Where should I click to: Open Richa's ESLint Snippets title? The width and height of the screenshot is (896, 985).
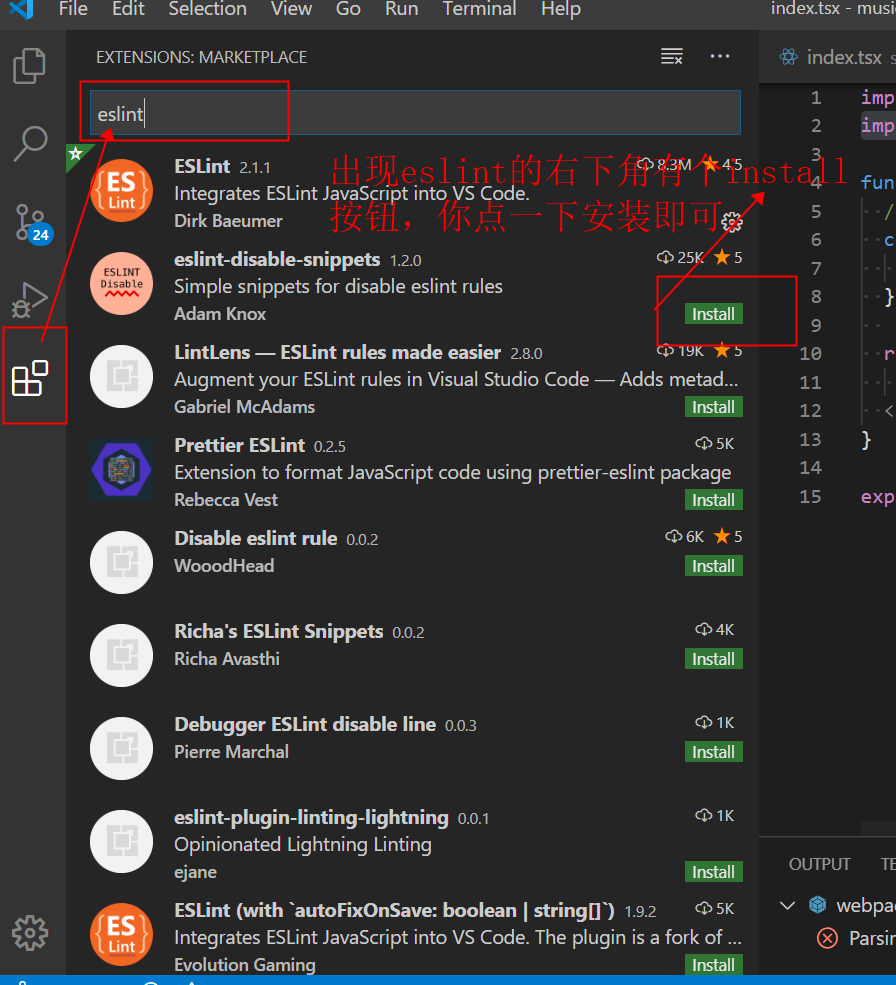pyautogui.click(x=279, y=631)
